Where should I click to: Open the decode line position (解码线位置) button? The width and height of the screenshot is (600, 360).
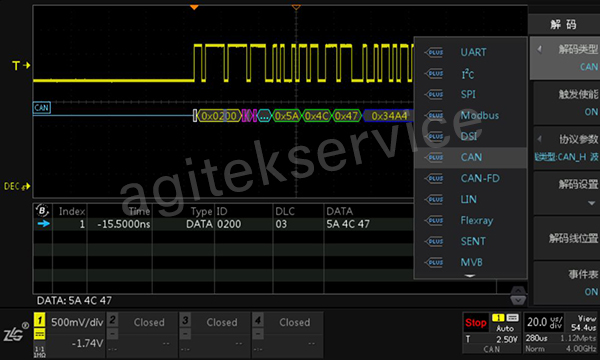[566, 239]
